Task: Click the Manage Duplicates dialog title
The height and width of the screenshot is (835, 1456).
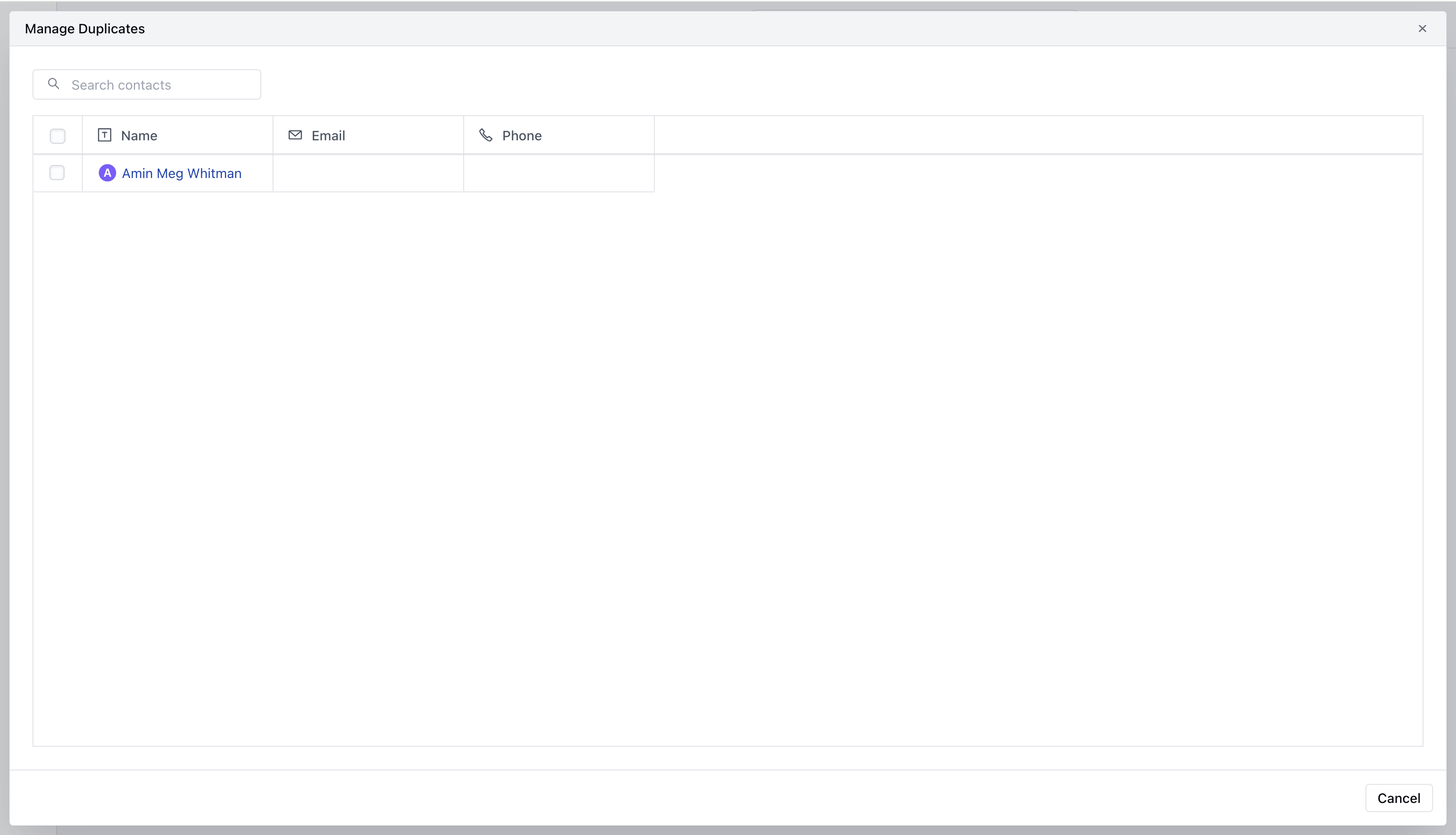Action: [84, 28]
